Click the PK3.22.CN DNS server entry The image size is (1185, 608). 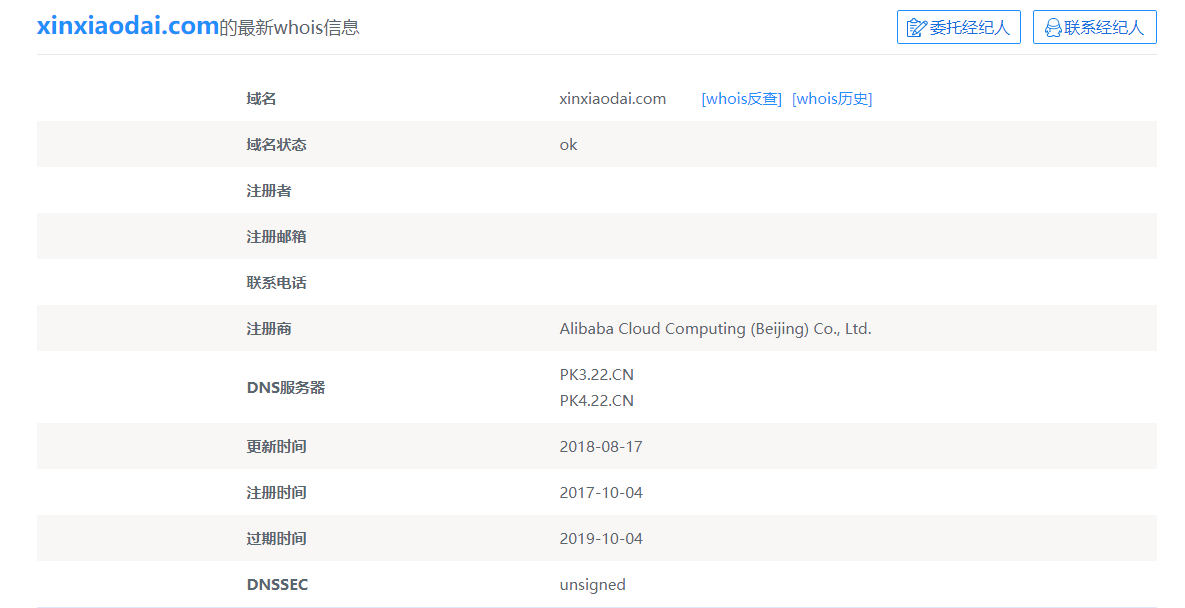596,375
